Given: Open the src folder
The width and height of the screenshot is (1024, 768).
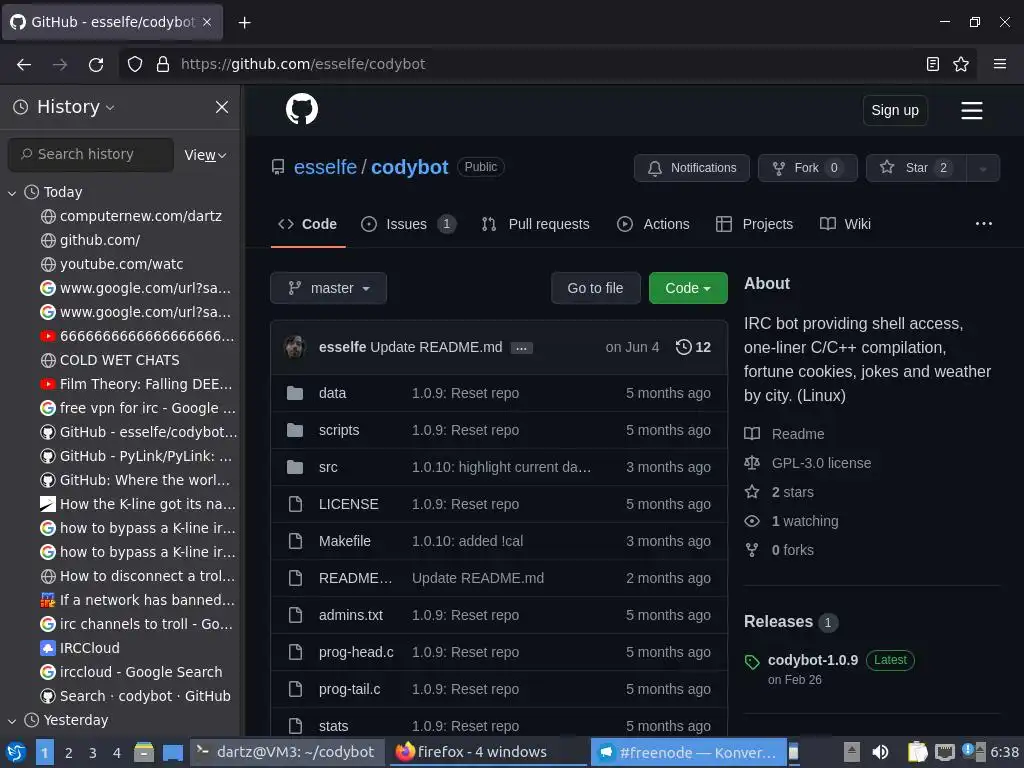Looking at the screenshot, I should tap(328, 467).
